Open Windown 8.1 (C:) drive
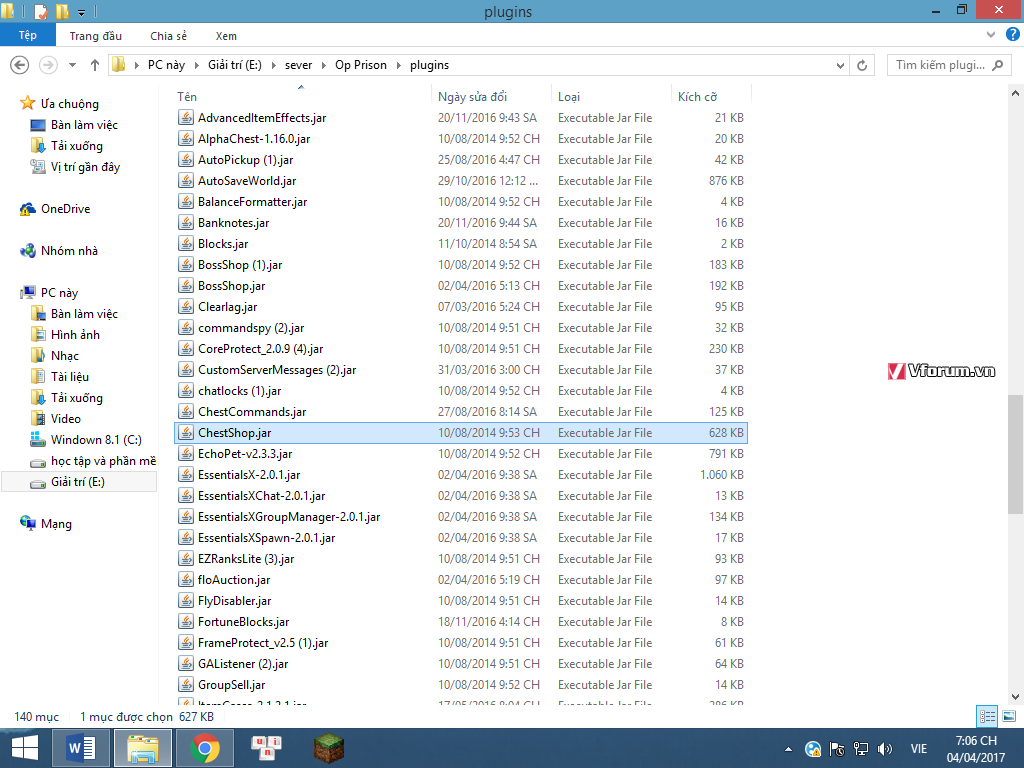The image size is (1024, 768). click(x=96, y=440)
